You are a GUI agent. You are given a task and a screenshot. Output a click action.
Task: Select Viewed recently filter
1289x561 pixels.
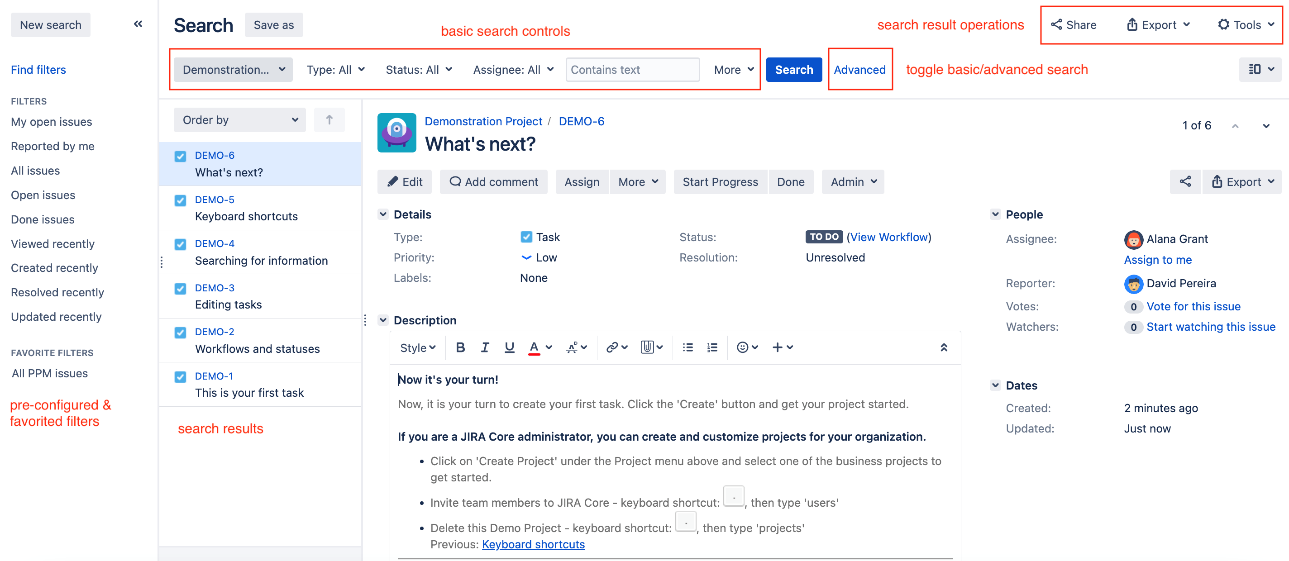(x=53, y=244)
